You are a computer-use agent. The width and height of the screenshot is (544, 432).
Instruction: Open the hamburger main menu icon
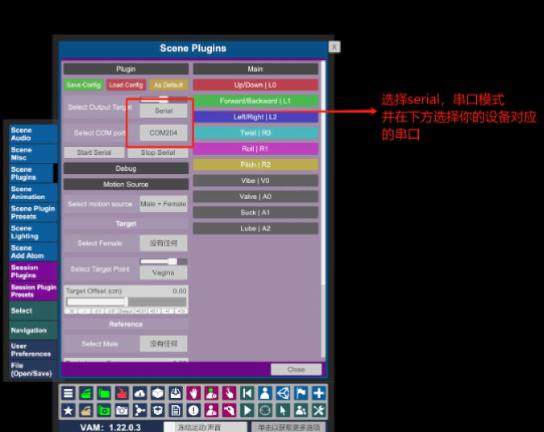pos(68,393)
